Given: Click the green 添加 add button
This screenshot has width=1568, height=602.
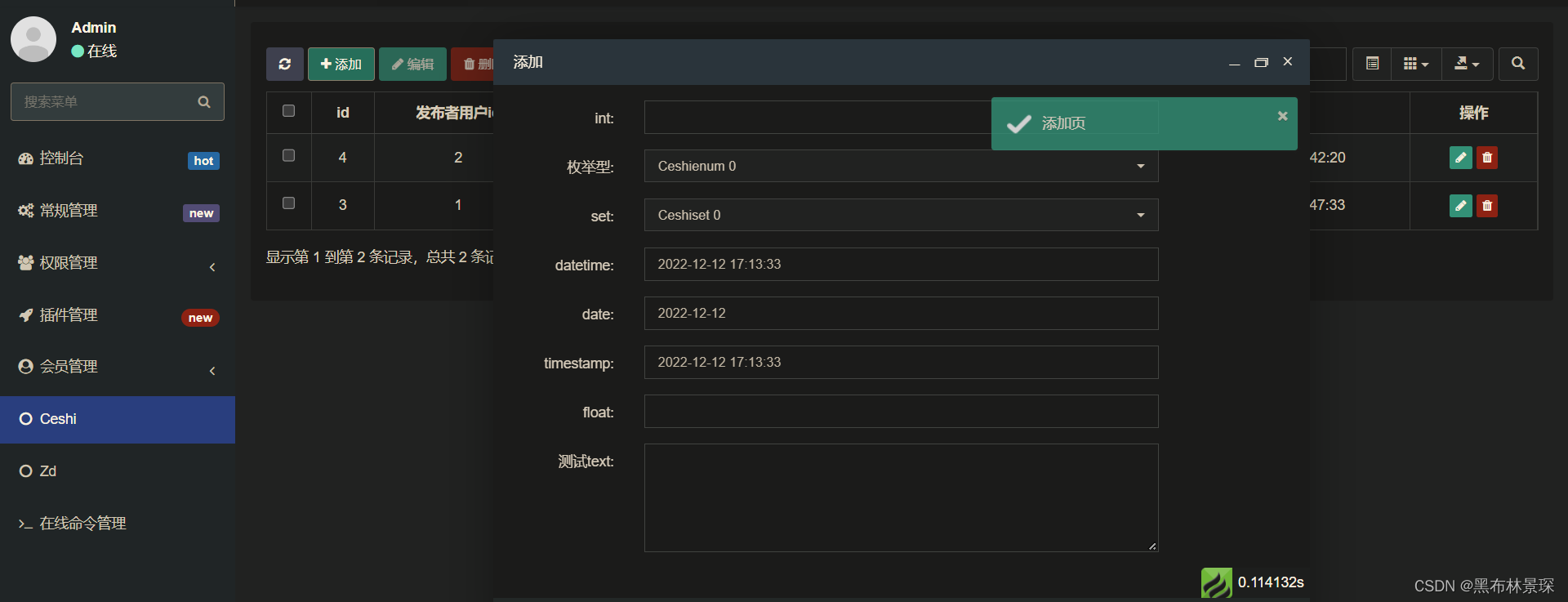Looking at the screenshot, I should [341, 64].
